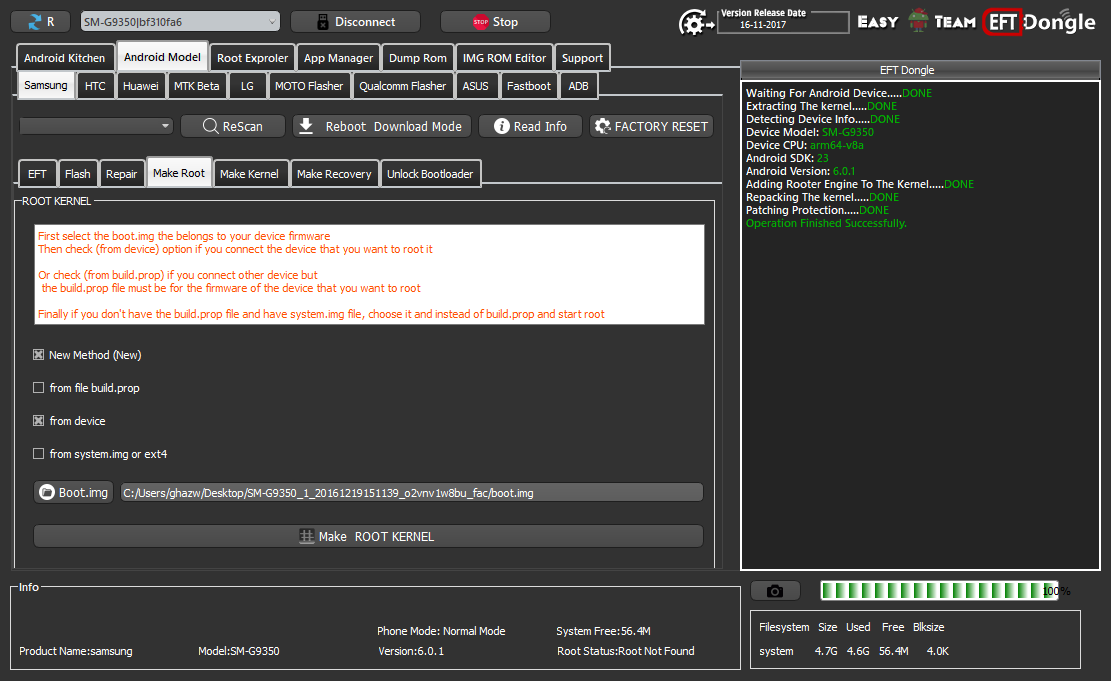Browse for Boot.img file
1111x681 pixels.
point(74,493)
